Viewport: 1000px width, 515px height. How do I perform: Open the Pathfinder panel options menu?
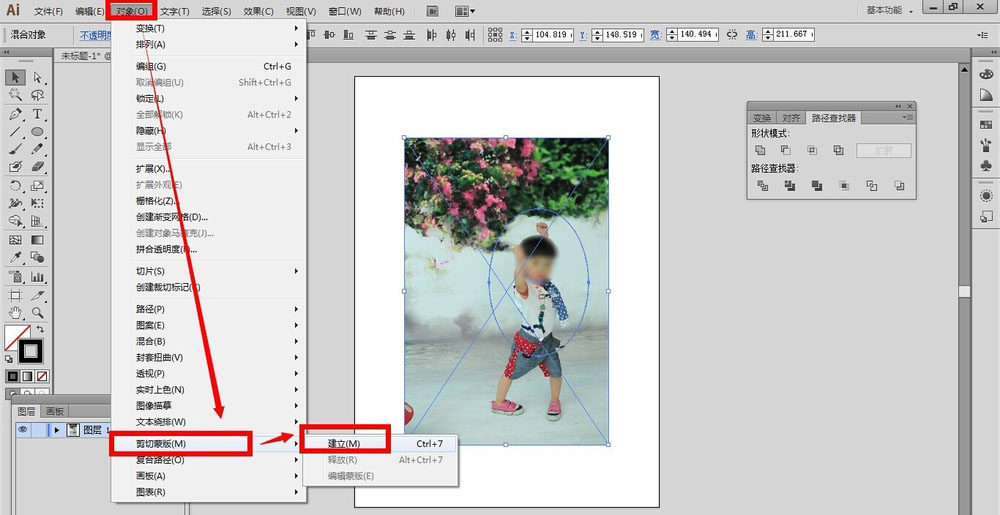(x=908, y=117)
